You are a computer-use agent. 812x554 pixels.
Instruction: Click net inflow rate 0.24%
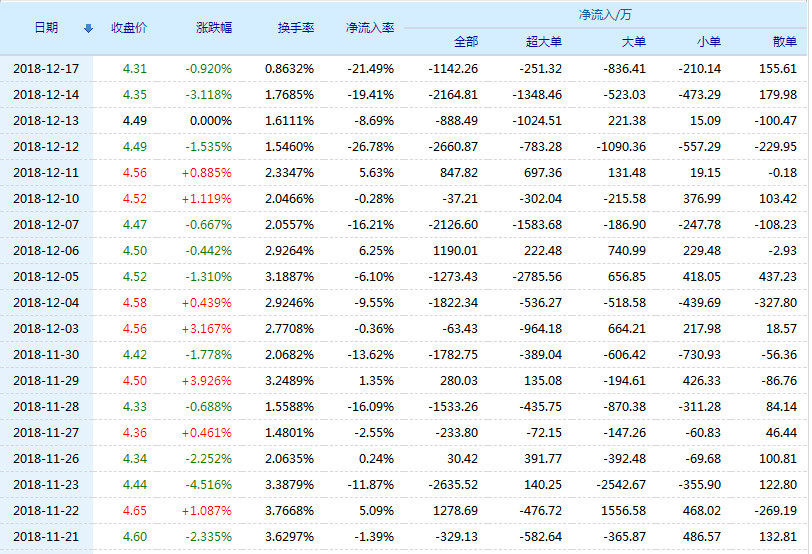pyautogui.click(x=376, y=459)
